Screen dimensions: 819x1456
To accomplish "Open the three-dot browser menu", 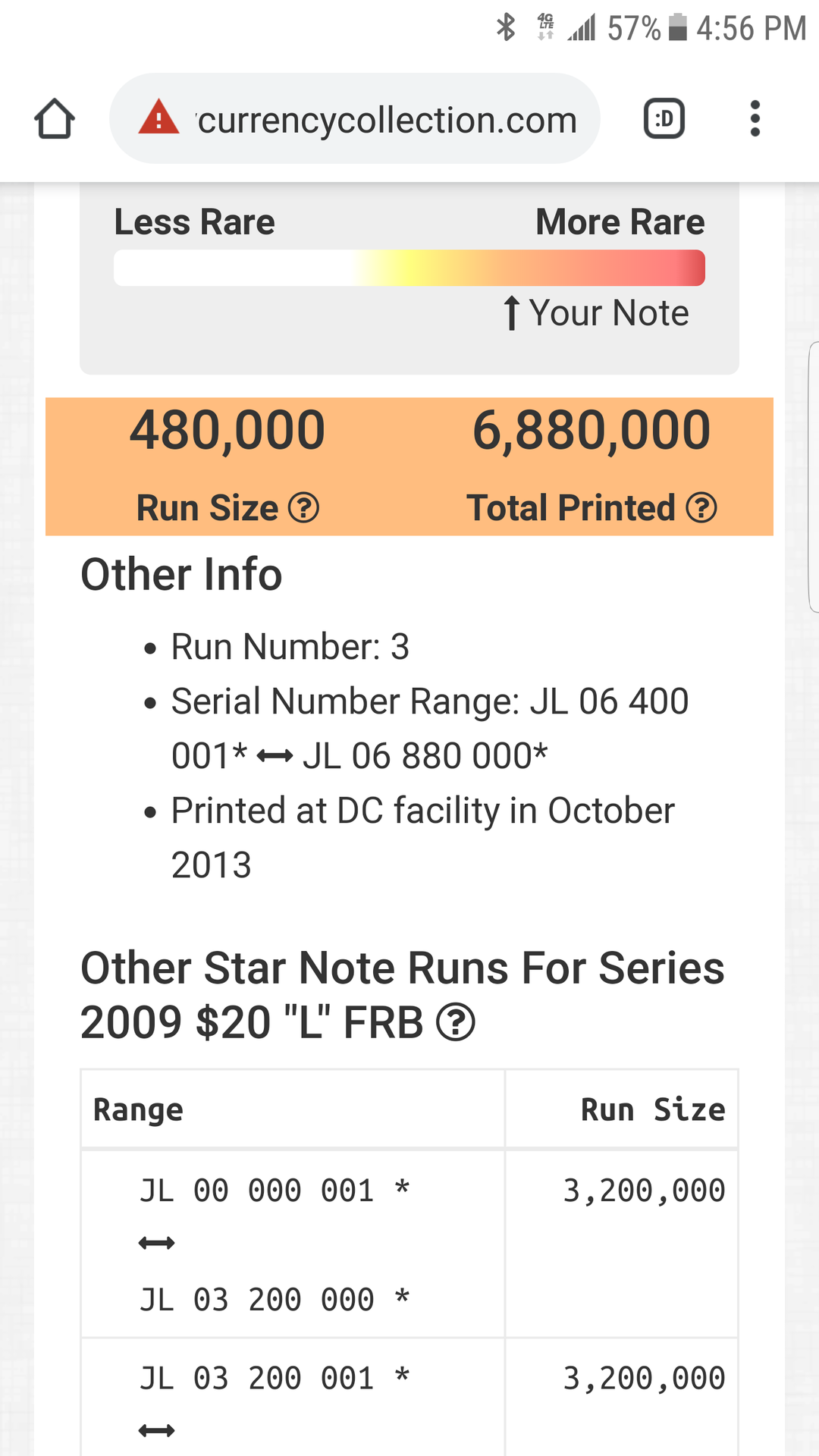I will coord(755,119).
